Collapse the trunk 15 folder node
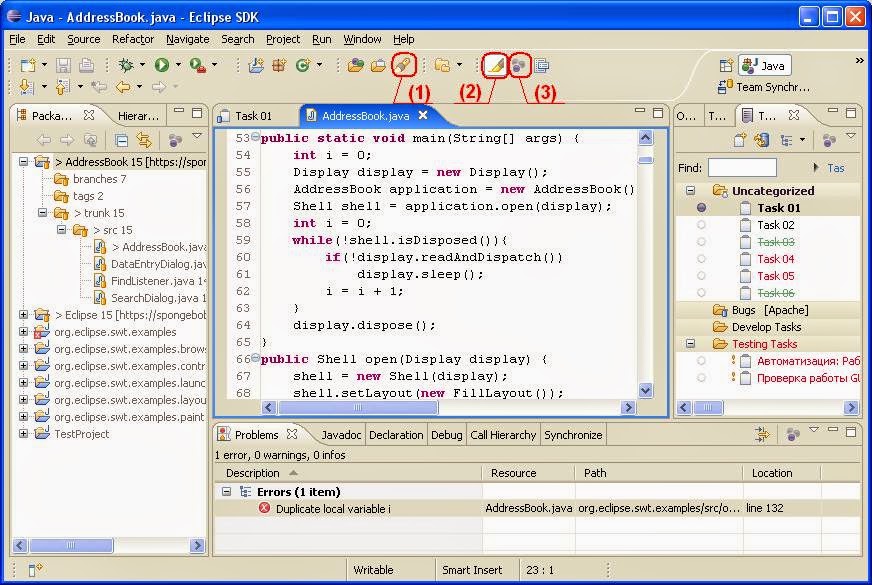This screenshot has height=585, width=872. (42, 212)
